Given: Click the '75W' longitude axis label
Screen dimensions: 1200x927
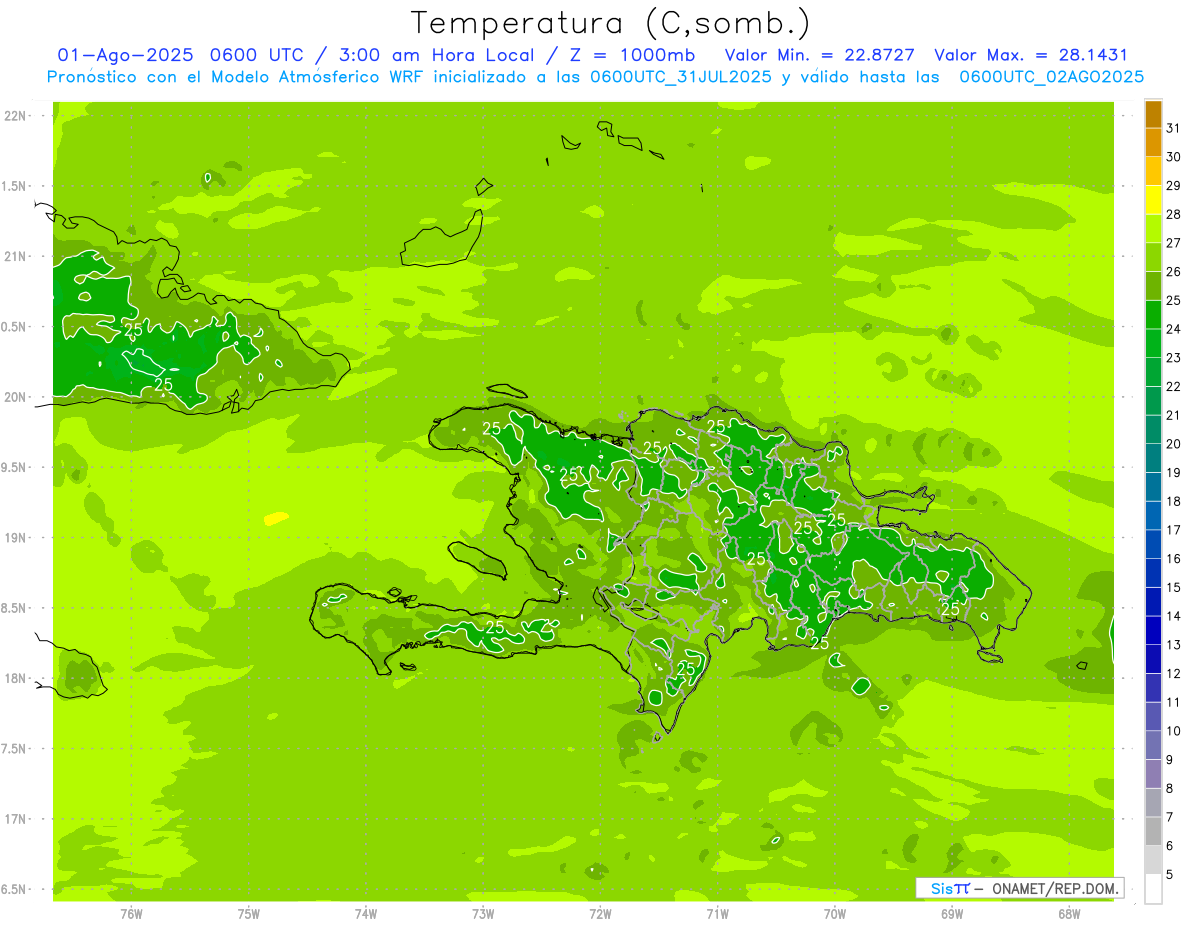Looking at the screenshot, I should 249,914.
